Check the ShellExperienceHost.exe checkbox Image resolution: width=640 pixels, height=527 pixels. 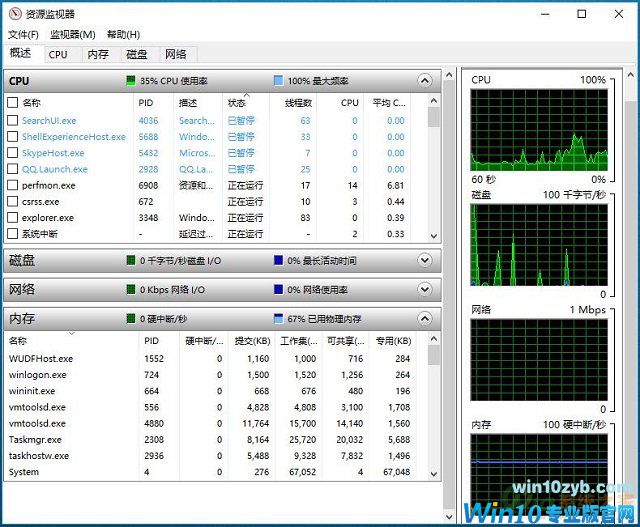(13, 136)
